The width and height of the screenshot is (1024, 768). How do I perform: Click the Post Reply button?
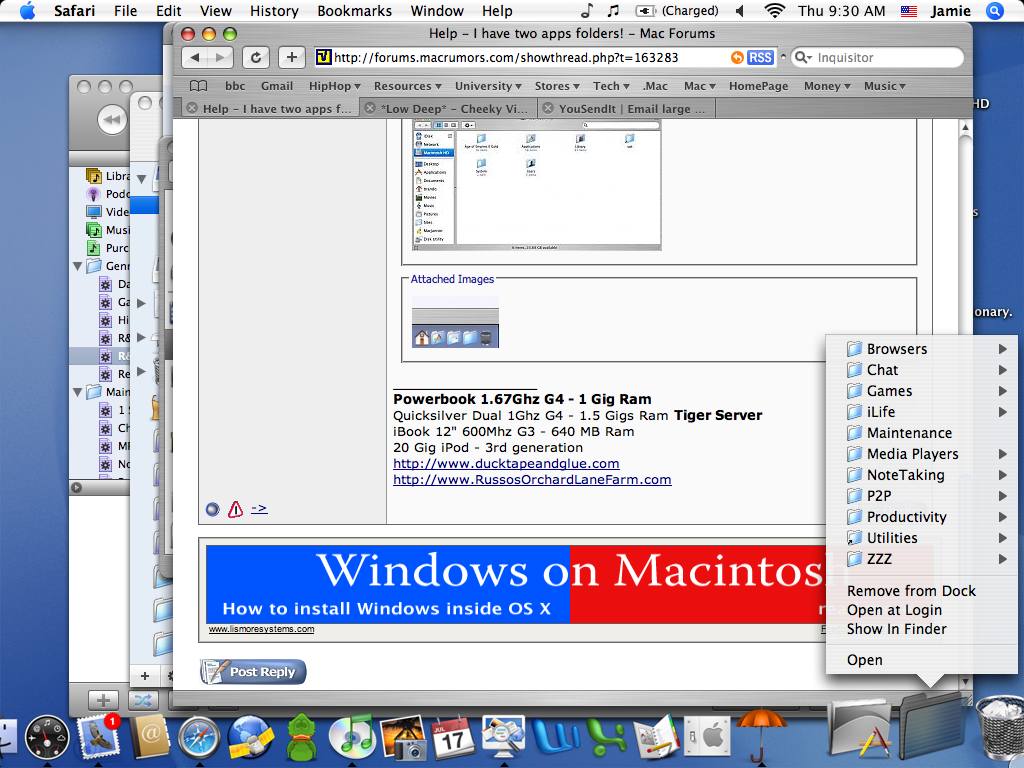(253, 671)
